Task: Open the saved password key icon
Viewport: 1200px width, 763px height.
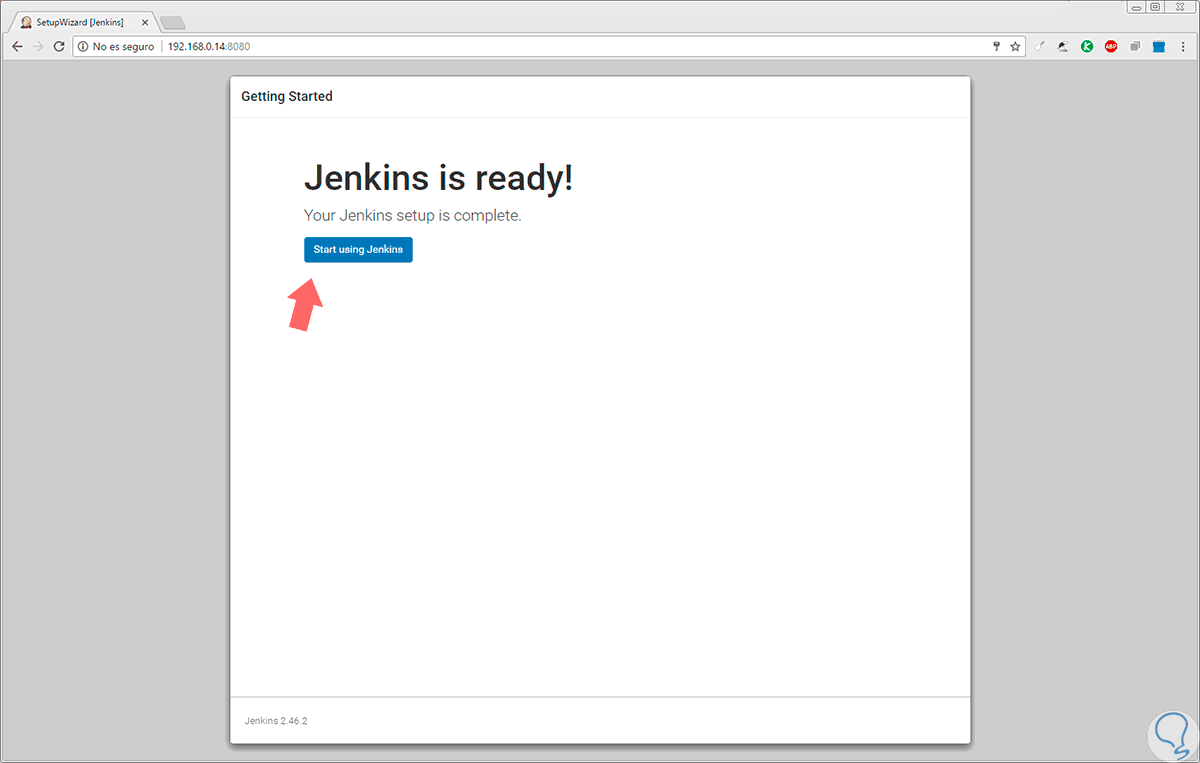Action: pyautogui.click(x=996, y=46)
